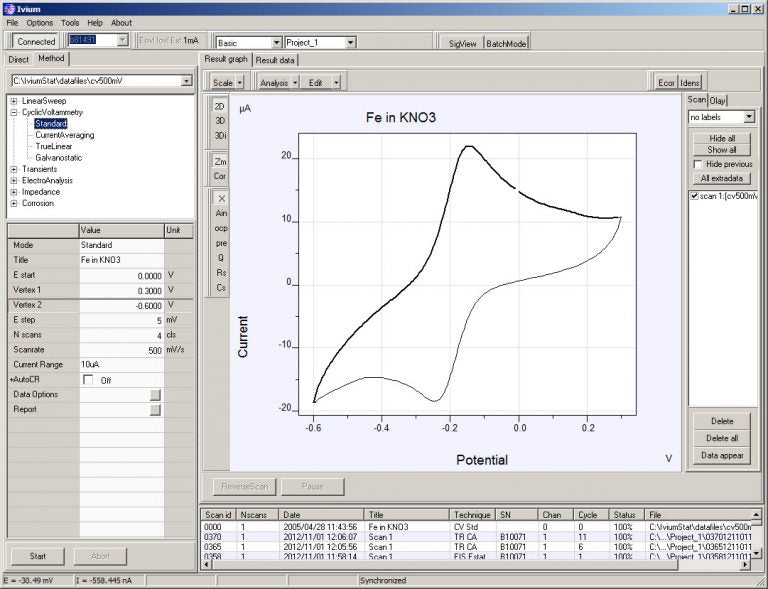
Task: Select the 2D graph view button
Action: pyautogui.click(x=220, y=105)
